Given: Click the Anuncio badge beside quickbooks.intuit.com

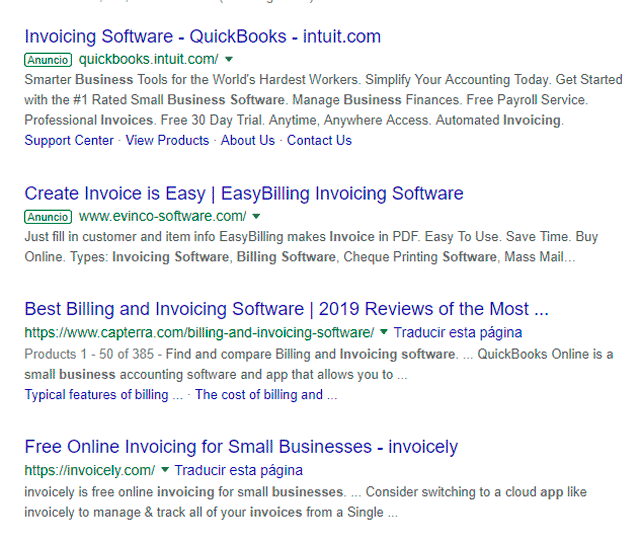Looking at the screenshot, I should point(48,60).
